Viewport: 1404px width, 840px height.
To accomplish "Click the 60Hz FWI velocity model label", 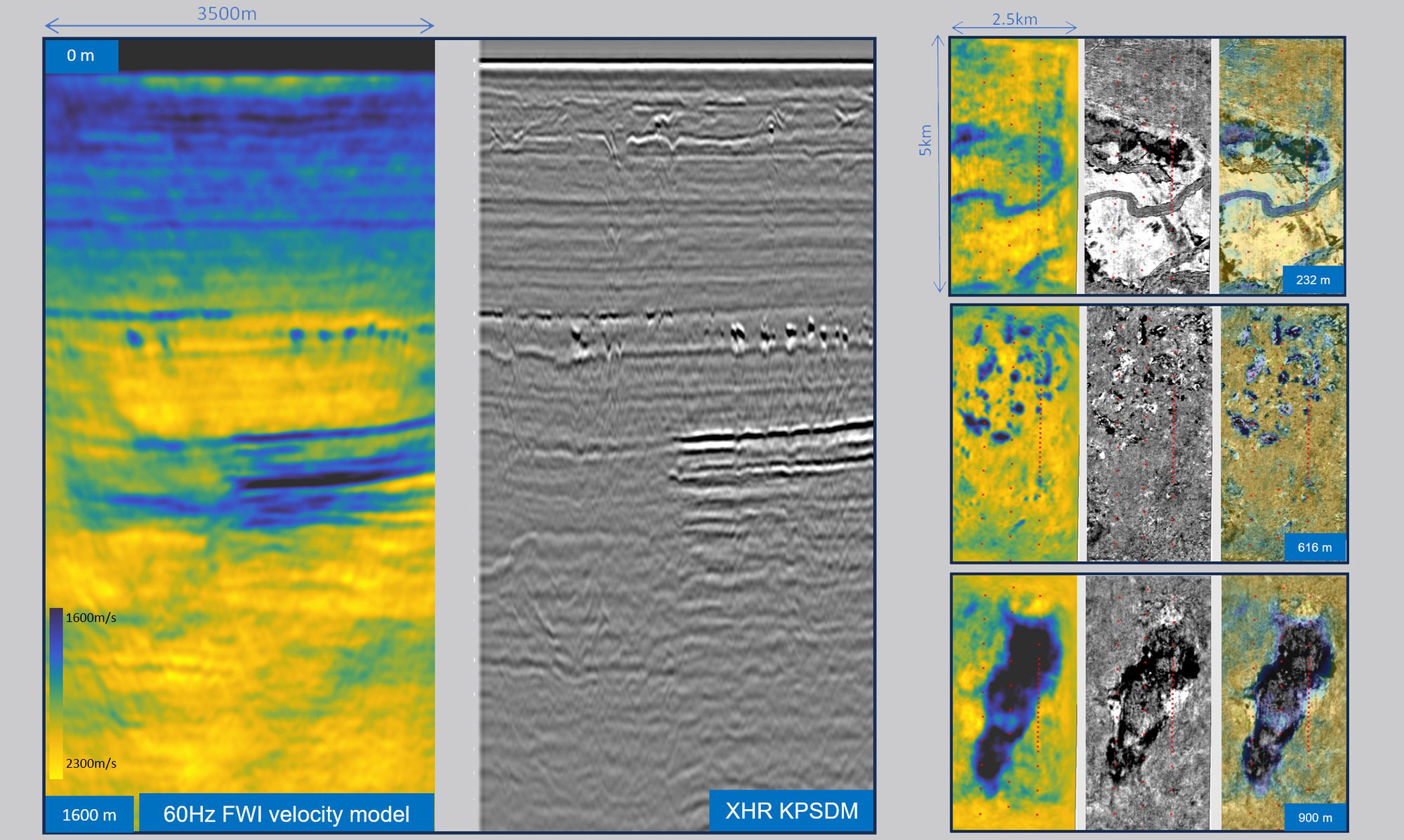I will [x=286, y=814].
